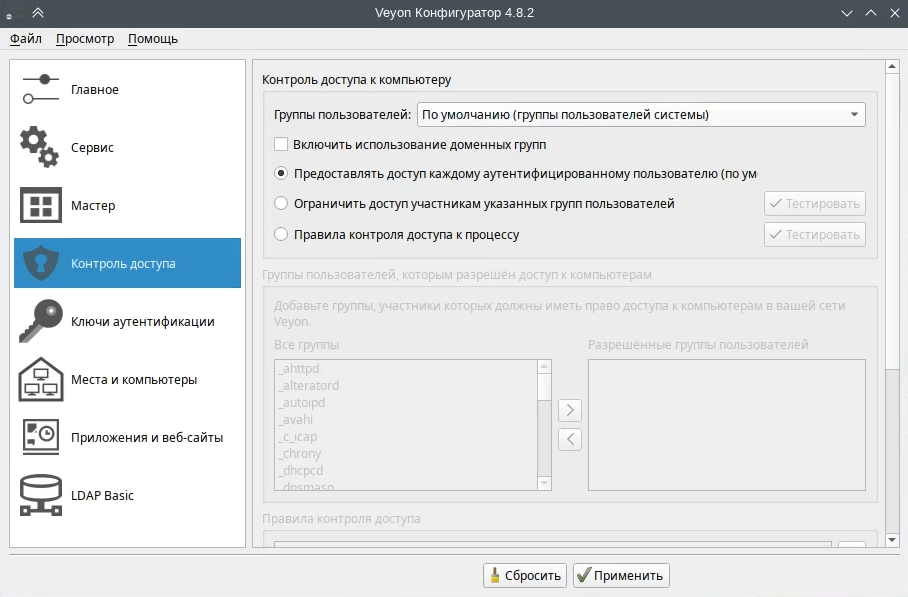908x597 pixels.
Task: Open the Сервис gears icon
Action: 40,147
